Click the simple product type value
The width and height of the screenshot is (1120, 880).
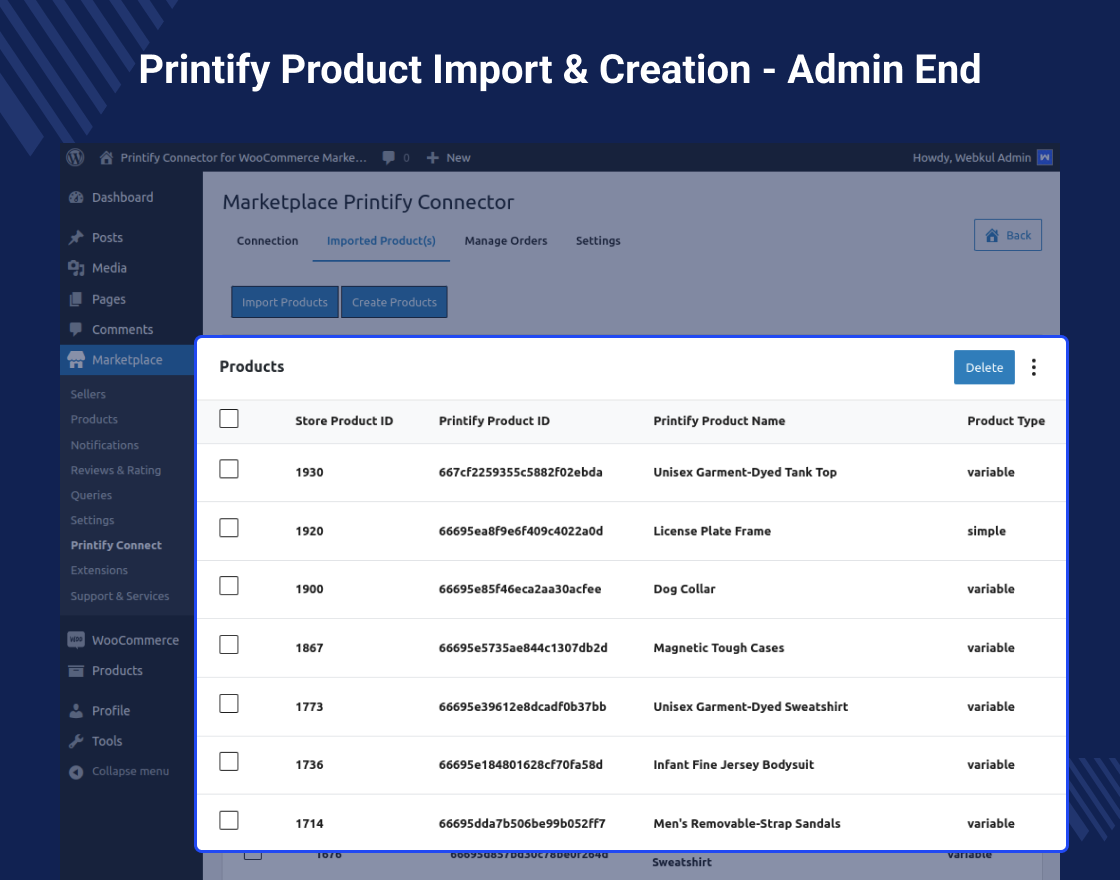[x=986, y=531]
